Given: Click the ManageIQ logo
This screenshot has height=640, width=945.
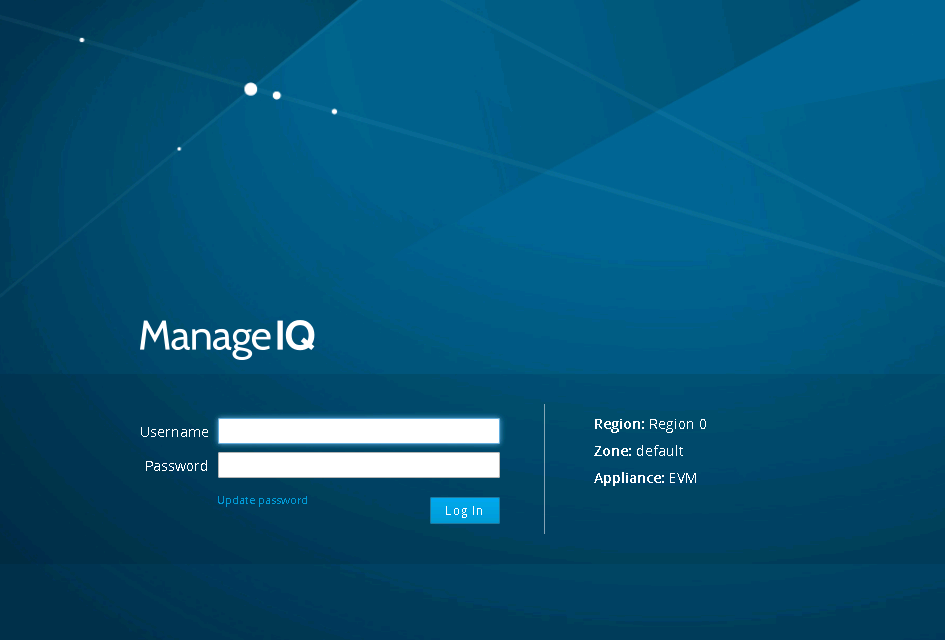Looking at the screenshot, I should 227,338.
